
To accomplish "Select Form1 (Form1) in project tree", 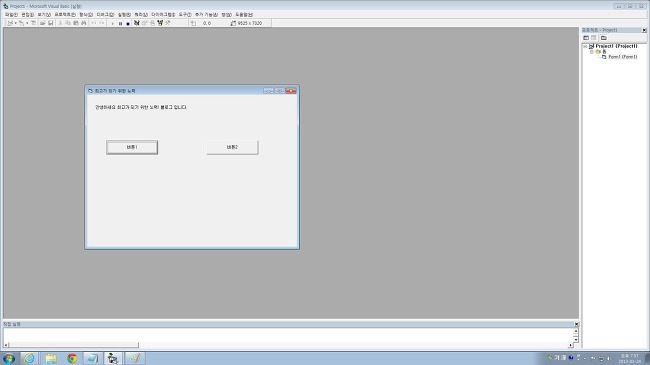I will pos(623,57).
